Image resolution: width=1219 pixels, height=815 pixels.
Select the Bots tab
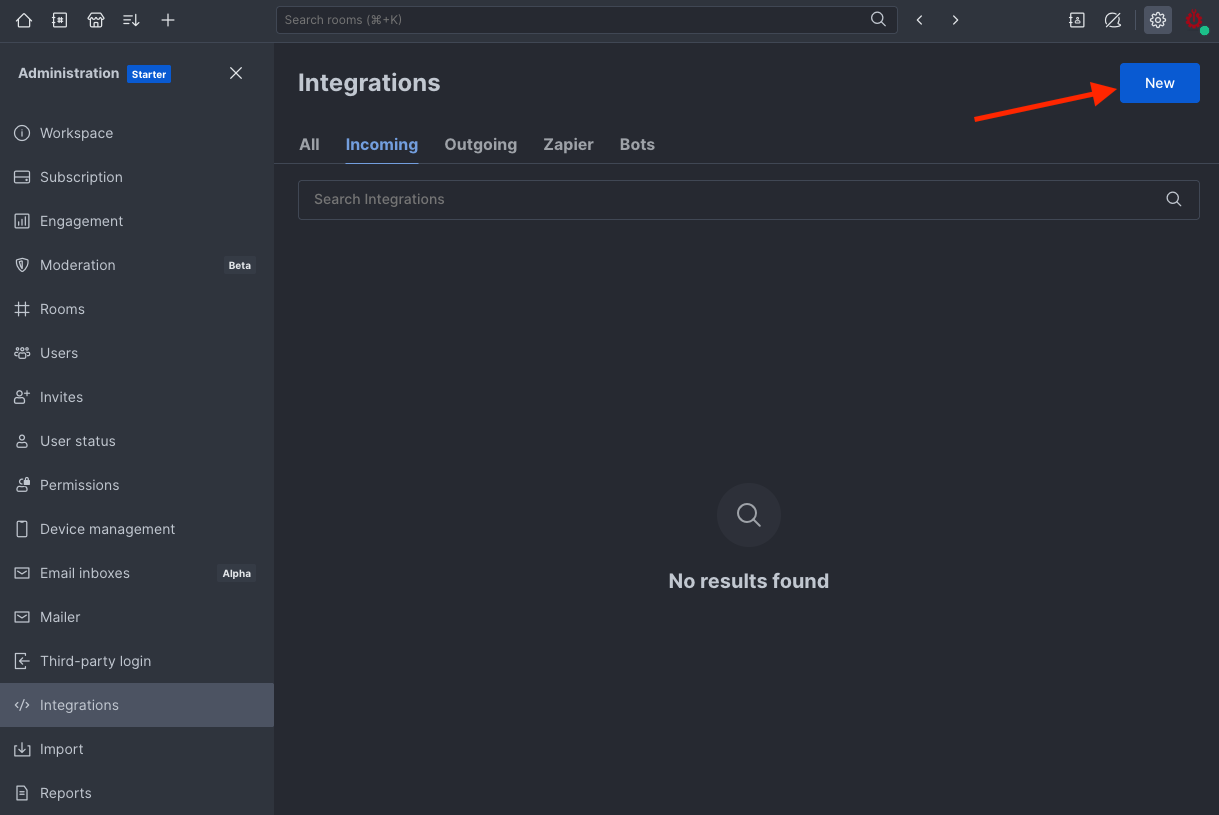click(x=637, y=144)
